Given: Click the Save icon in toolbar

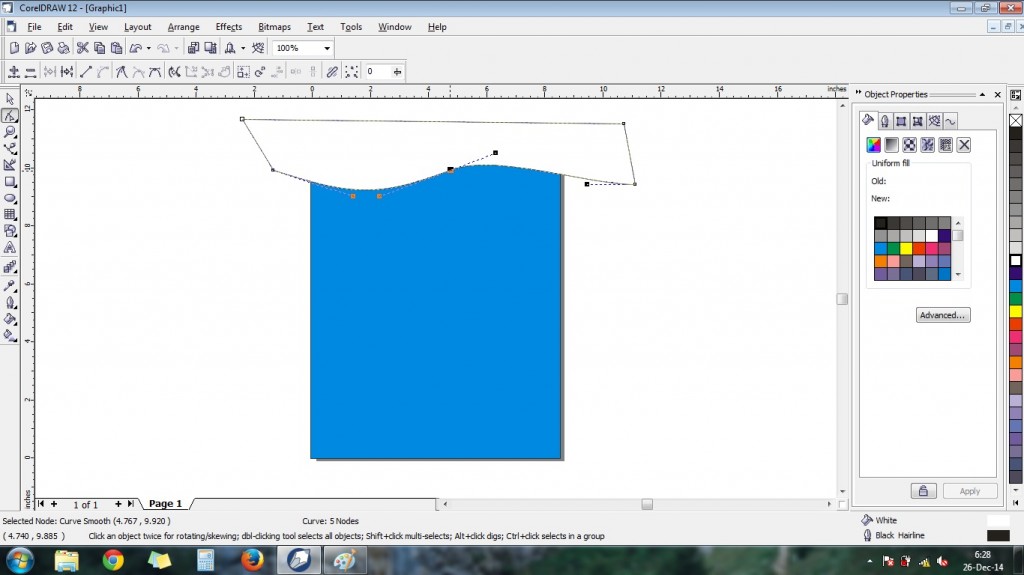Looking at the screenshot, I should (x=47, y=48).
